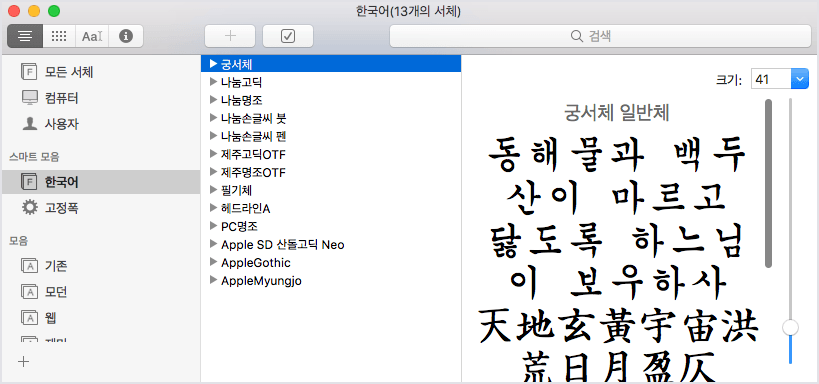Select the AppleGothic font name
The width and height of the screenshot is (819, 384).
[x=256, y=262]
